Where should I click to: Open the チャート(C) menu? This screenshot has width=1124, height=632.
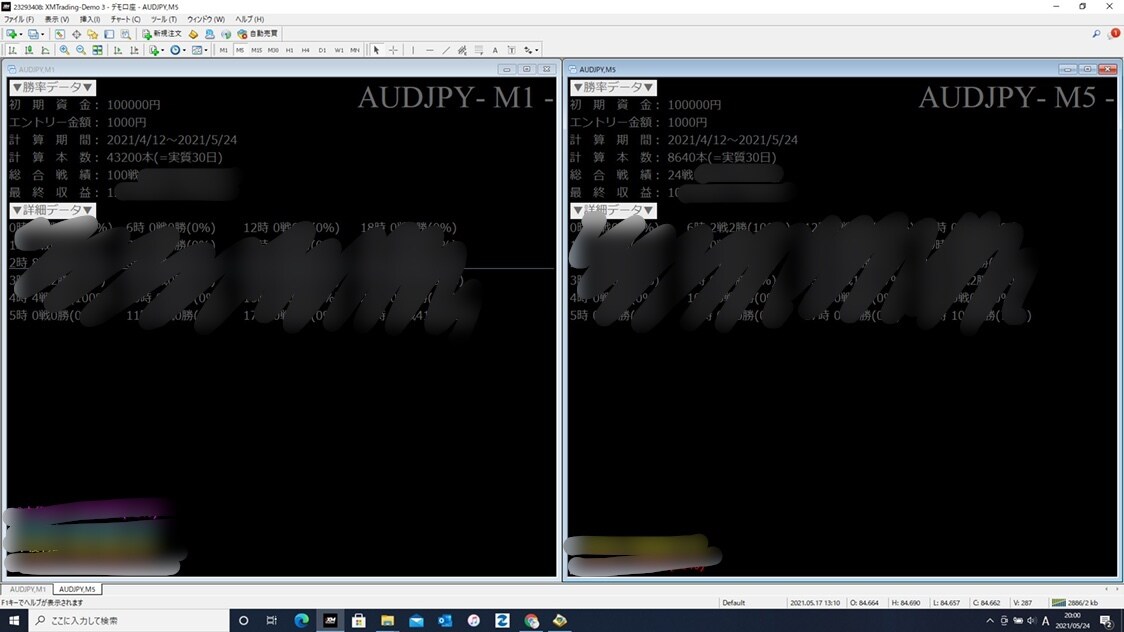coord(125,19)
